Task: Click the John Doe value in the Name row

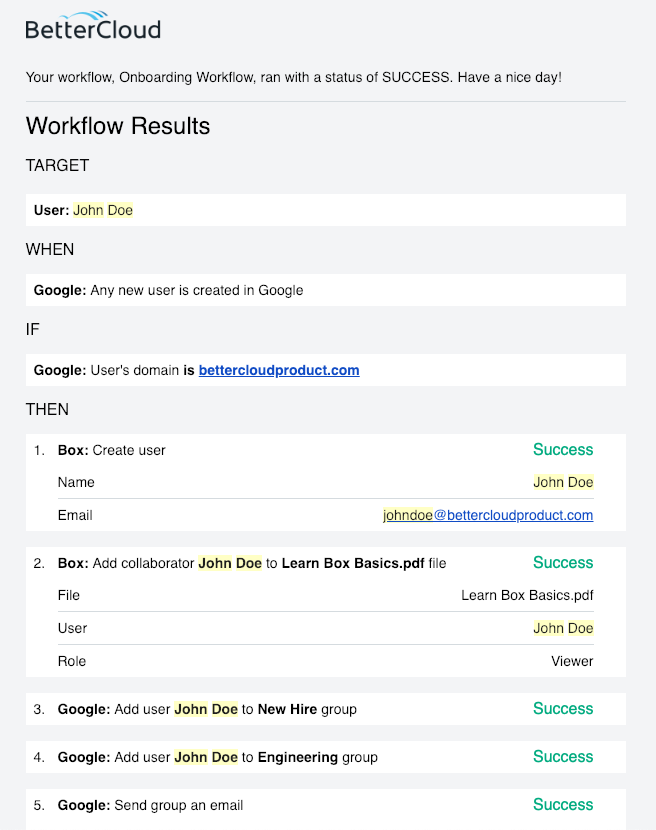Action: 563,482
